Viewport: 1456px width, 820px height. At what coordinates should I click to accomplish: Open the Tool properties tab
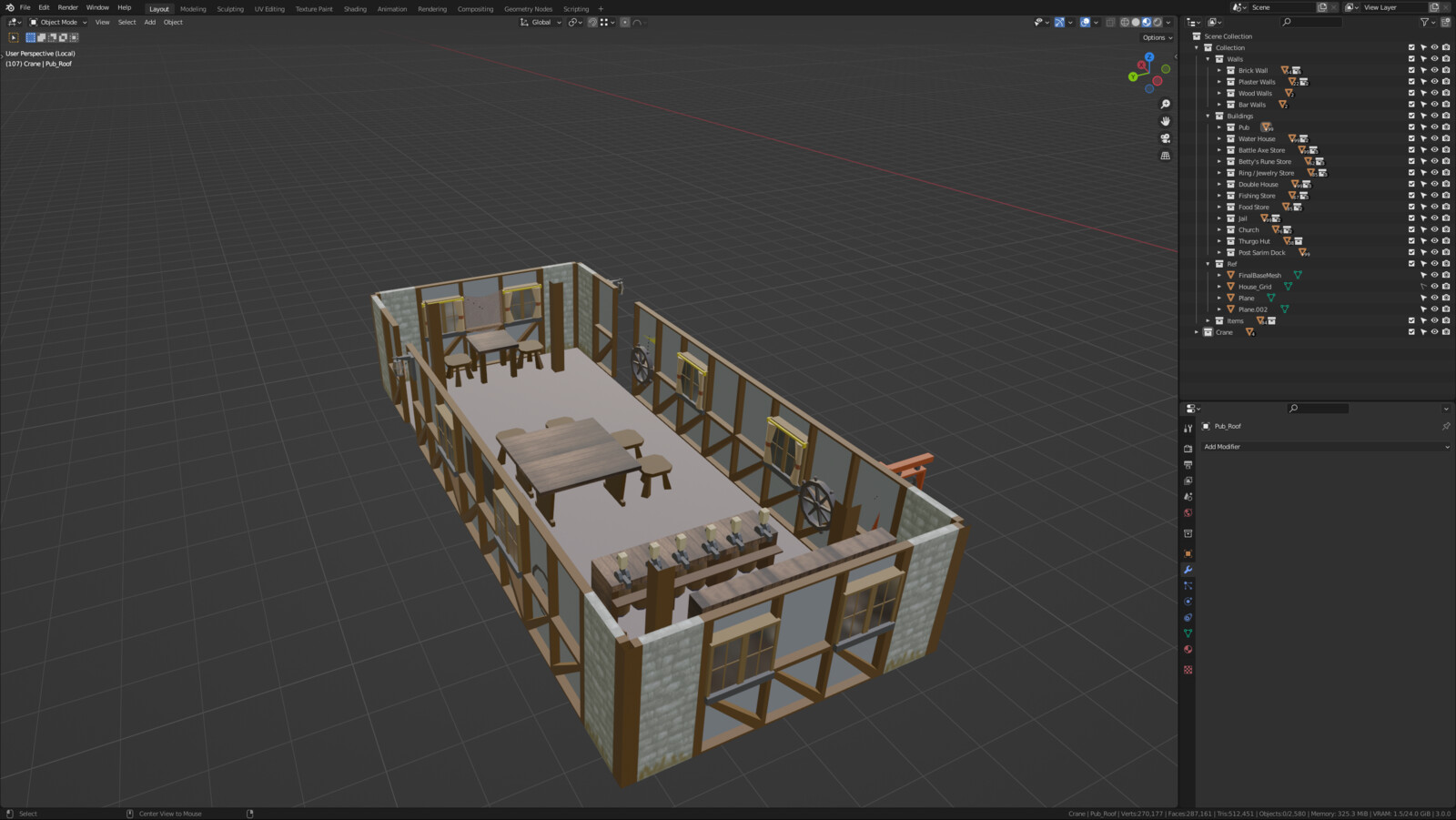1188,428
